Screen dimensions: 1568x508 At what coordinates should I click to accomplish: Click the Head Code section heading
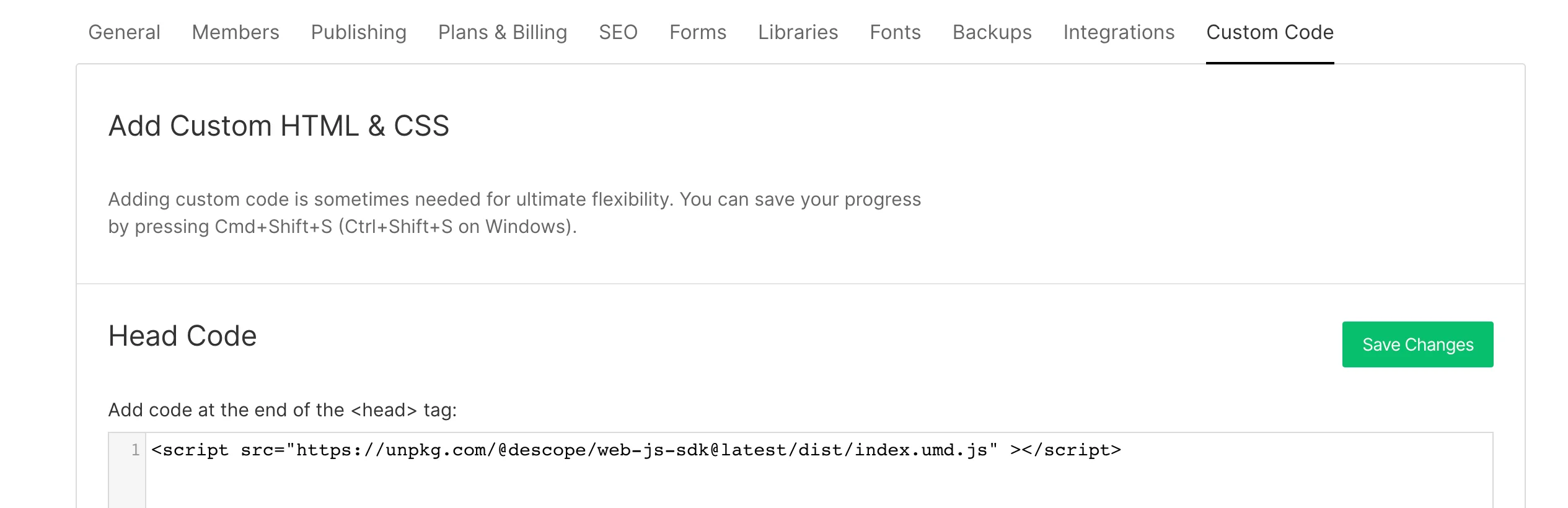pyautogui.click(x=182, y=336)
